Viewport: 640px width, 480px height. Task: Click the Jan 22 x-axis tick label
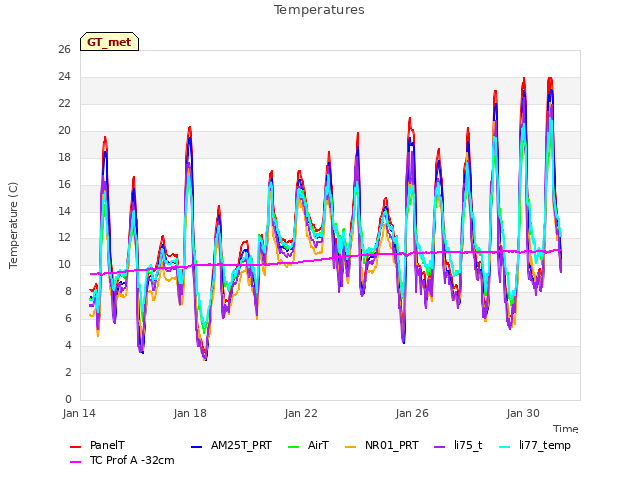pyautogui.click(x=301, y=413)
